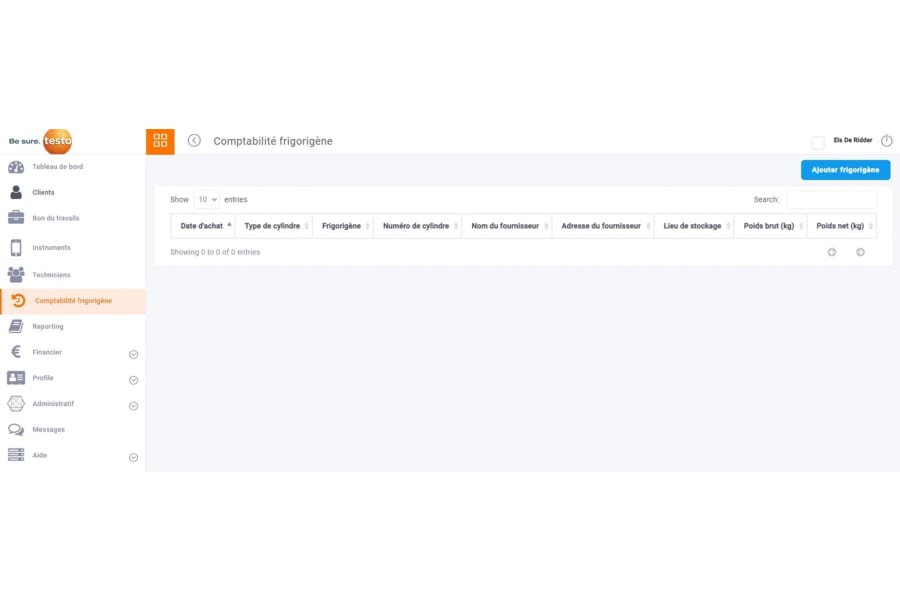Click the Instruments device icon
This screenshot has width=900, height=600.
pyautogui.click(x=16, y=248)
